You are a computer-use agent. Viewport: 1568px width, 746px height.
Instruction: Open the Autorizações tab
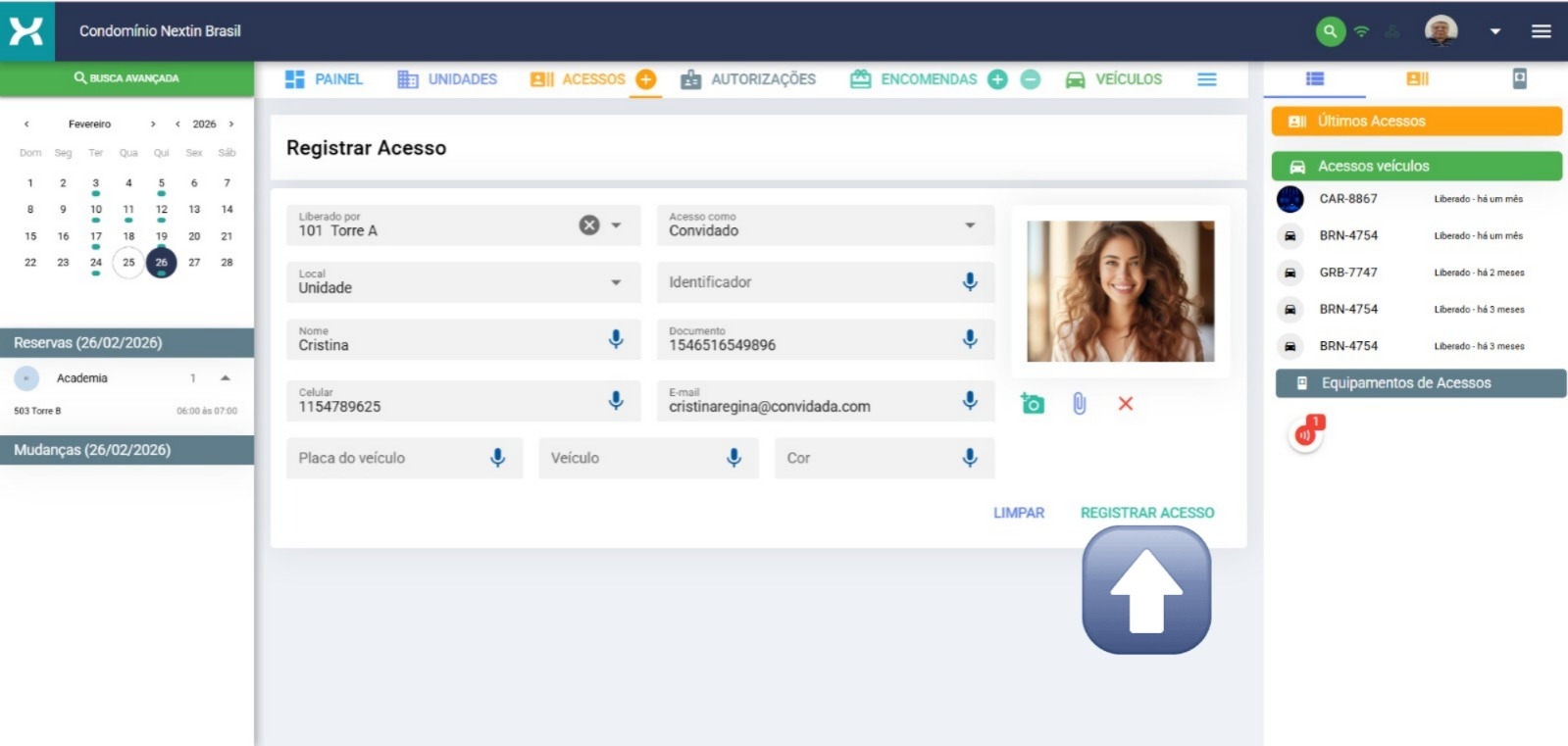pyautogui.click(x=748, y=79)
